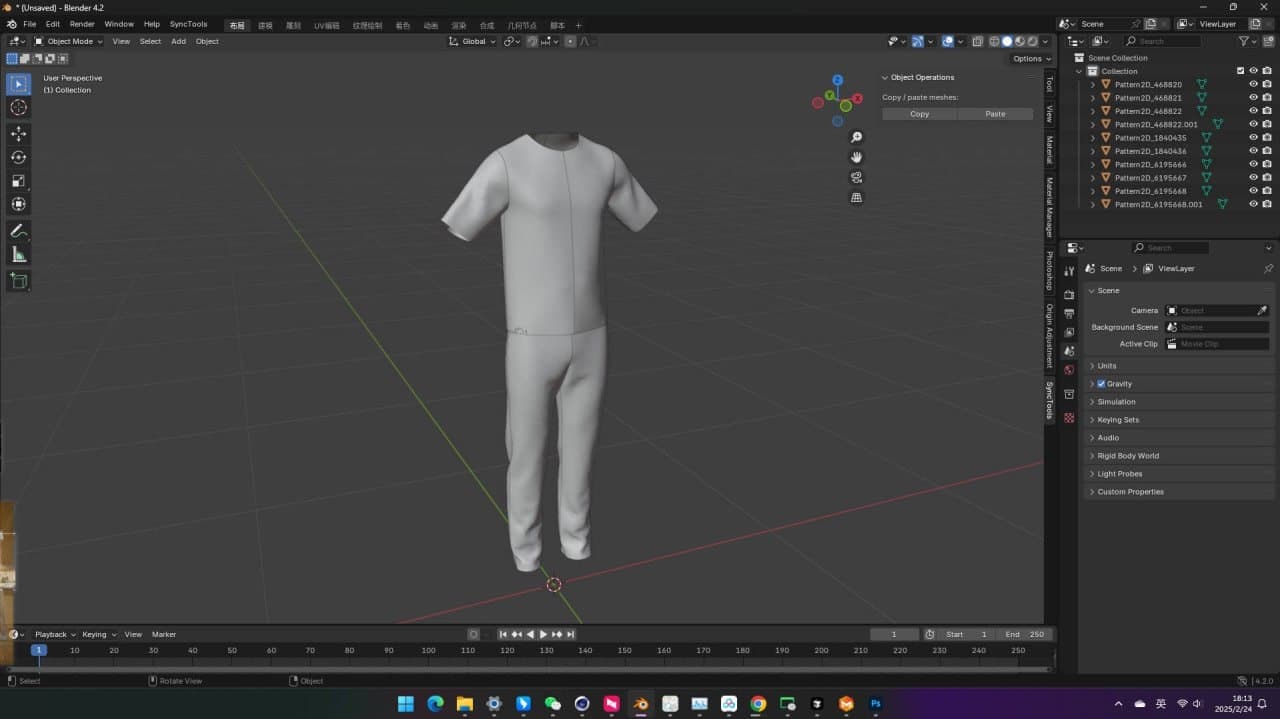The height and width of the screenshot is (719, 1280).
Task: Open Chrome from the taskbar
Action: click(x=759, y=704)
